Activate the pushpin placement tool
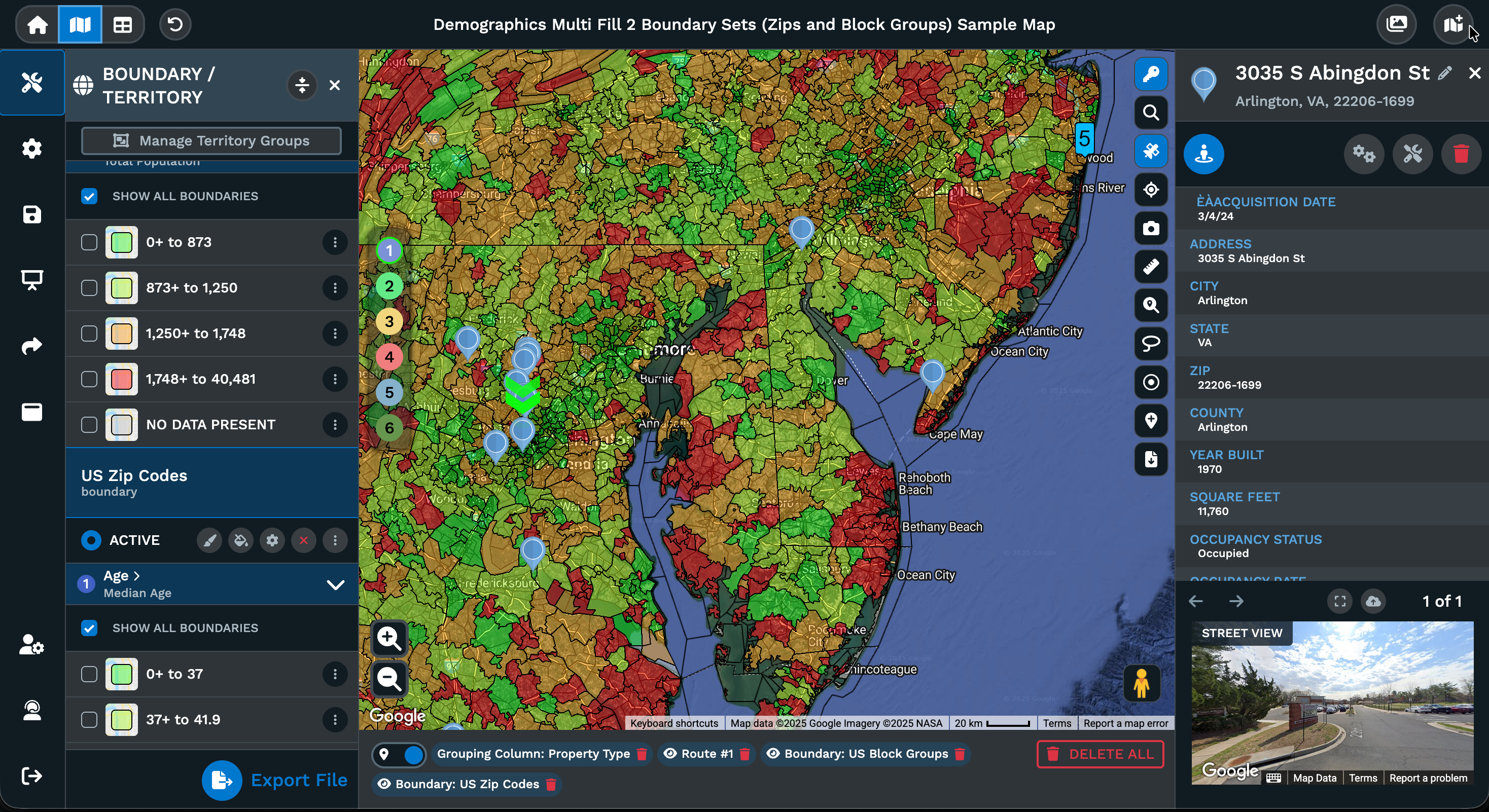 pos(1150,152)
